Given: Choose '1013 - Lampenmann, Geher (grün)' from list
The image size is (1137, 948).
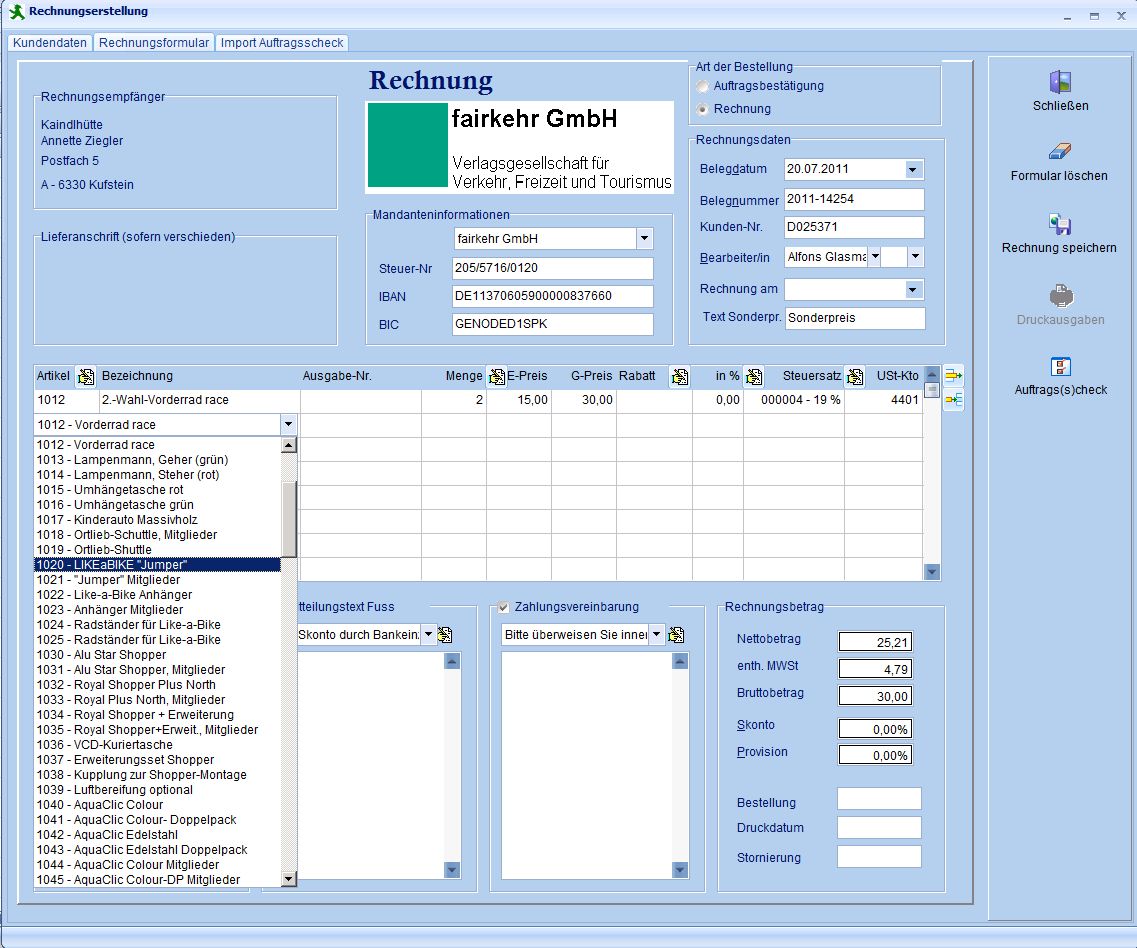Looking at the screenshot, I should pyautogui.click(x=157, y=460).
